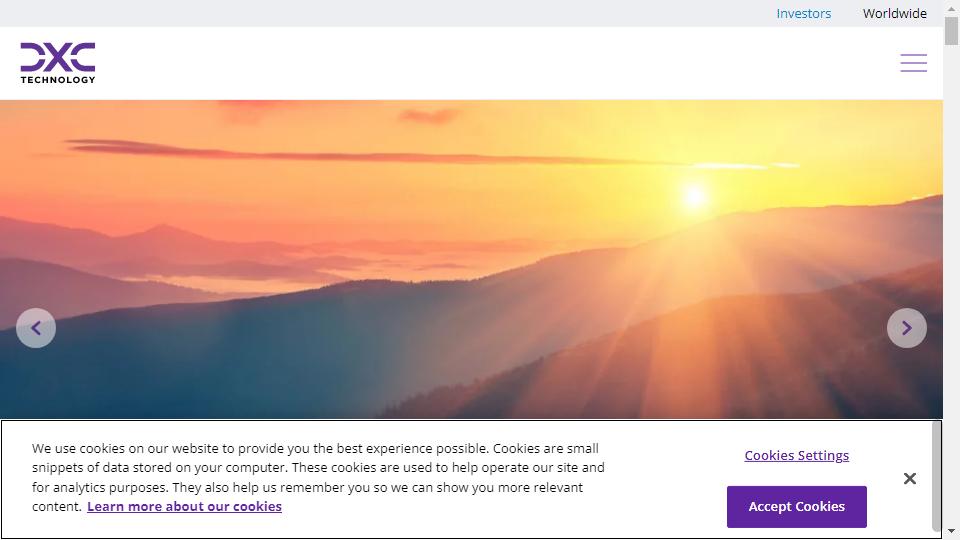
Task: Open the Worldwide region selector
Action: click(894, 13)
